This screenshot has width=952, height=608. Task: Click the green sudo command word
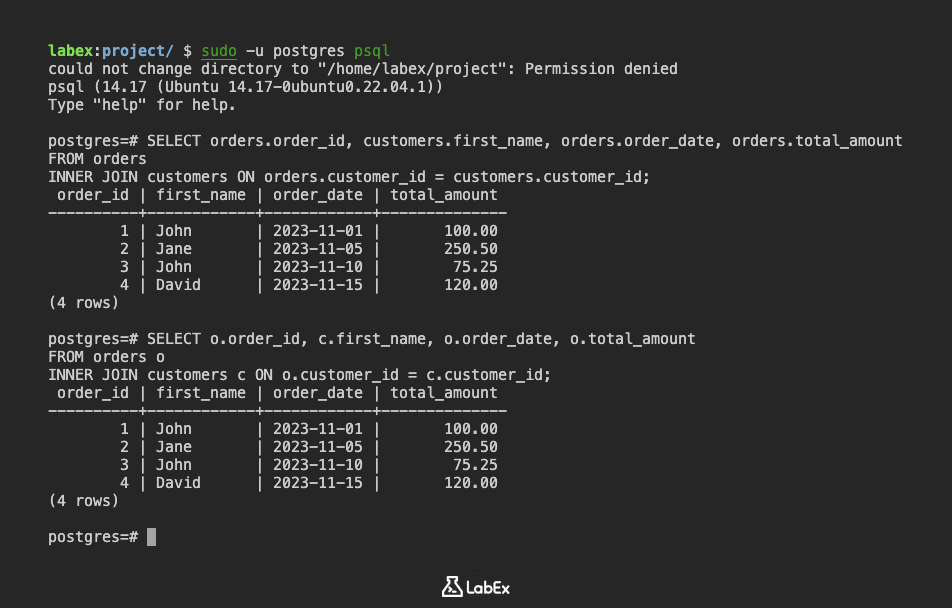(219, 51)
